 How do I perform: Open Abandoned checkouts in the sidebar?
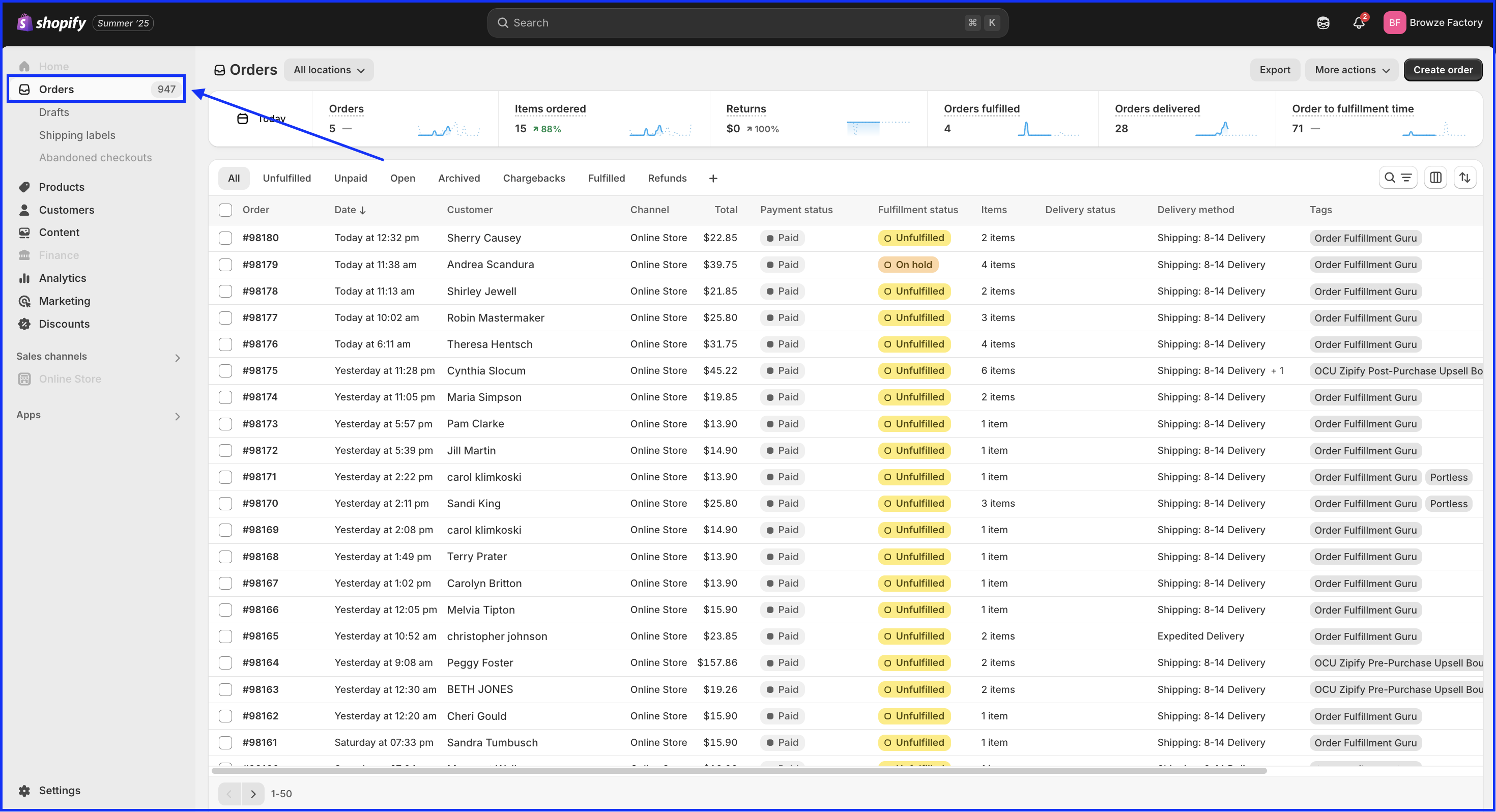tap(95, 157)
